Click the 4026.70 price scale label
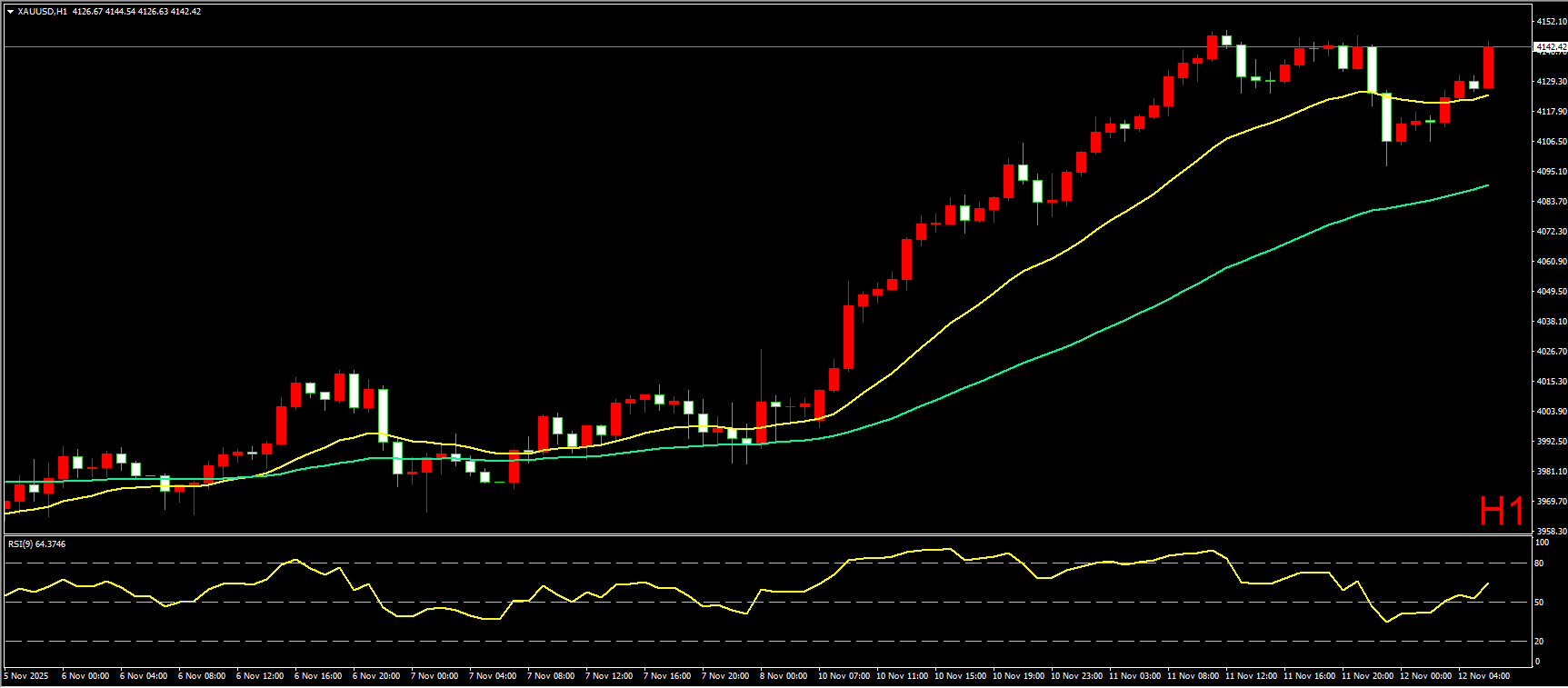 pos(1551,351)
